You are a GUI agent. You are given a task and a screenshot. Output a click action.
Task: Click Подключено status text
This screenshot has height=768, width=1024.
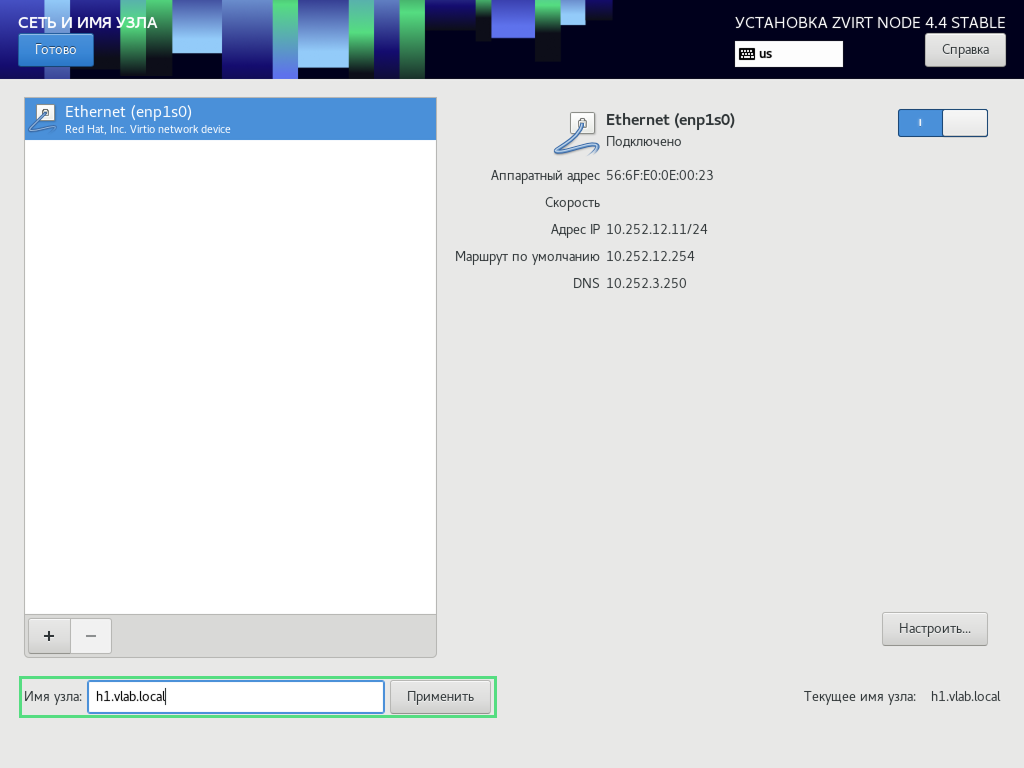tap(643, 142)
